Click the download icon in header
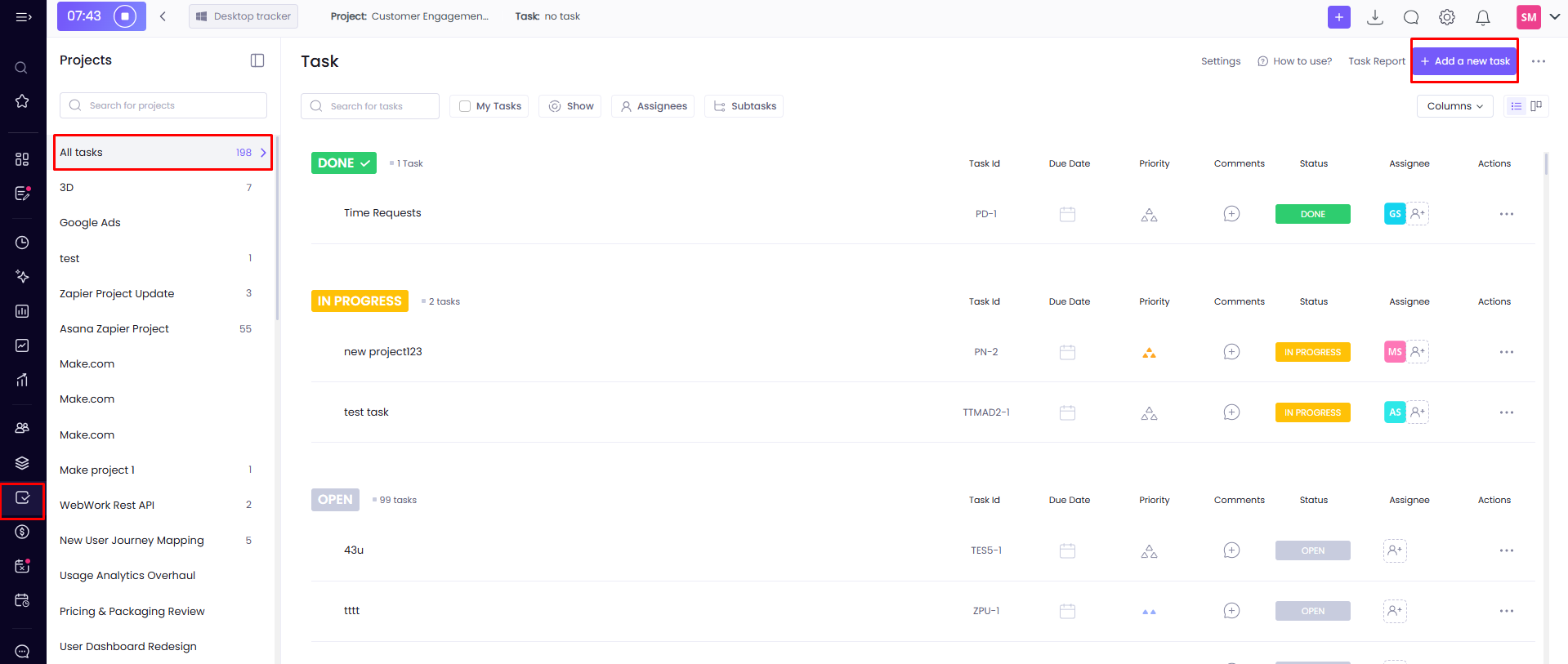The width and height of the screenshot is (1568, 664). pos(1375,17)
